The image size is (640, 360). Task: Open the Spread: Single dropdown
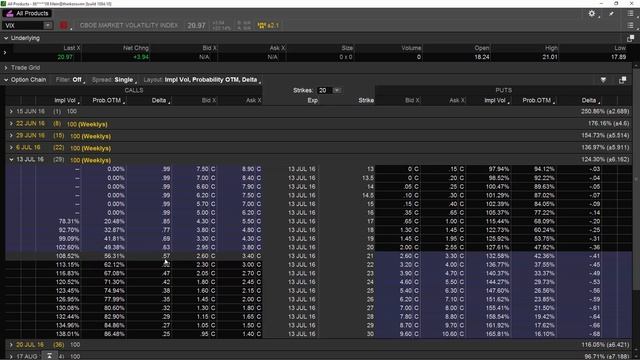click(x=113, y=80)
